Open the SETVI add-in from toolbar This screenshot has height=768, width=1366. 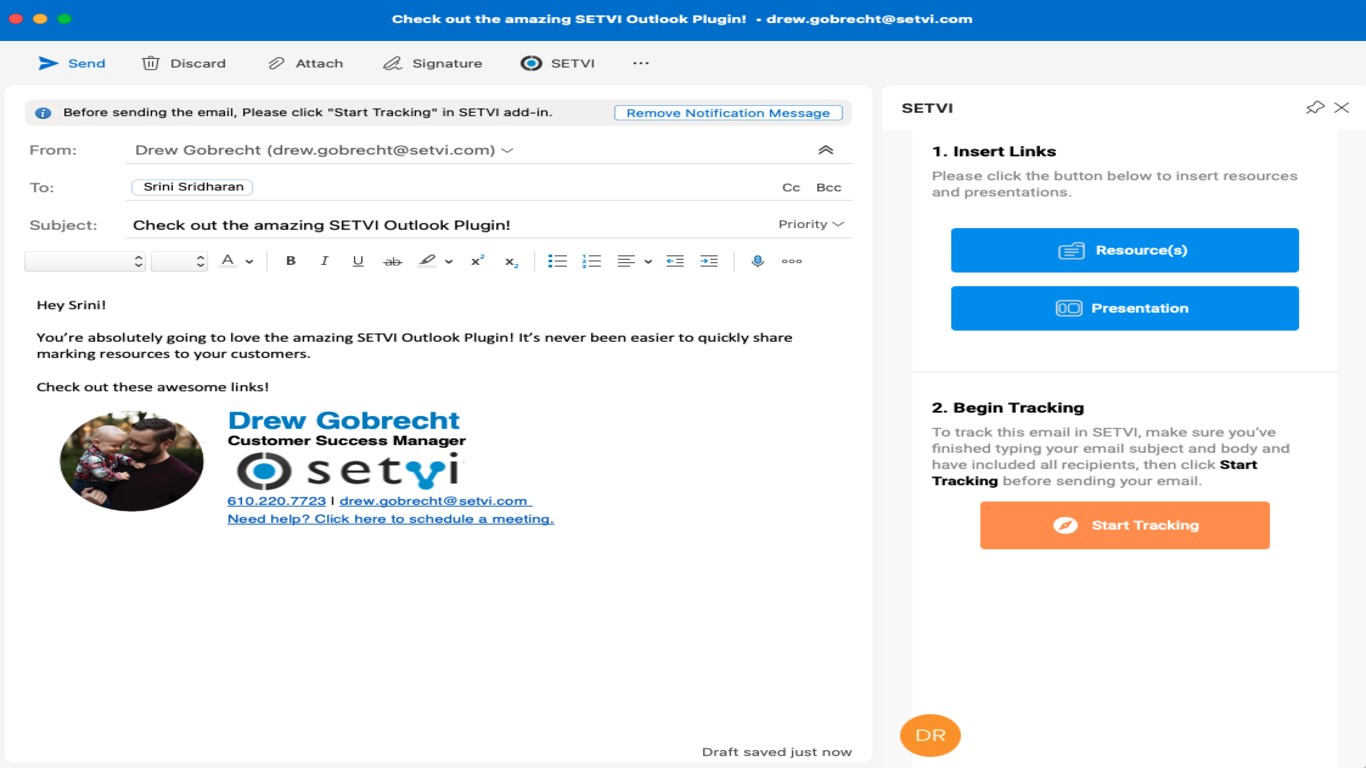pos(557,63)
